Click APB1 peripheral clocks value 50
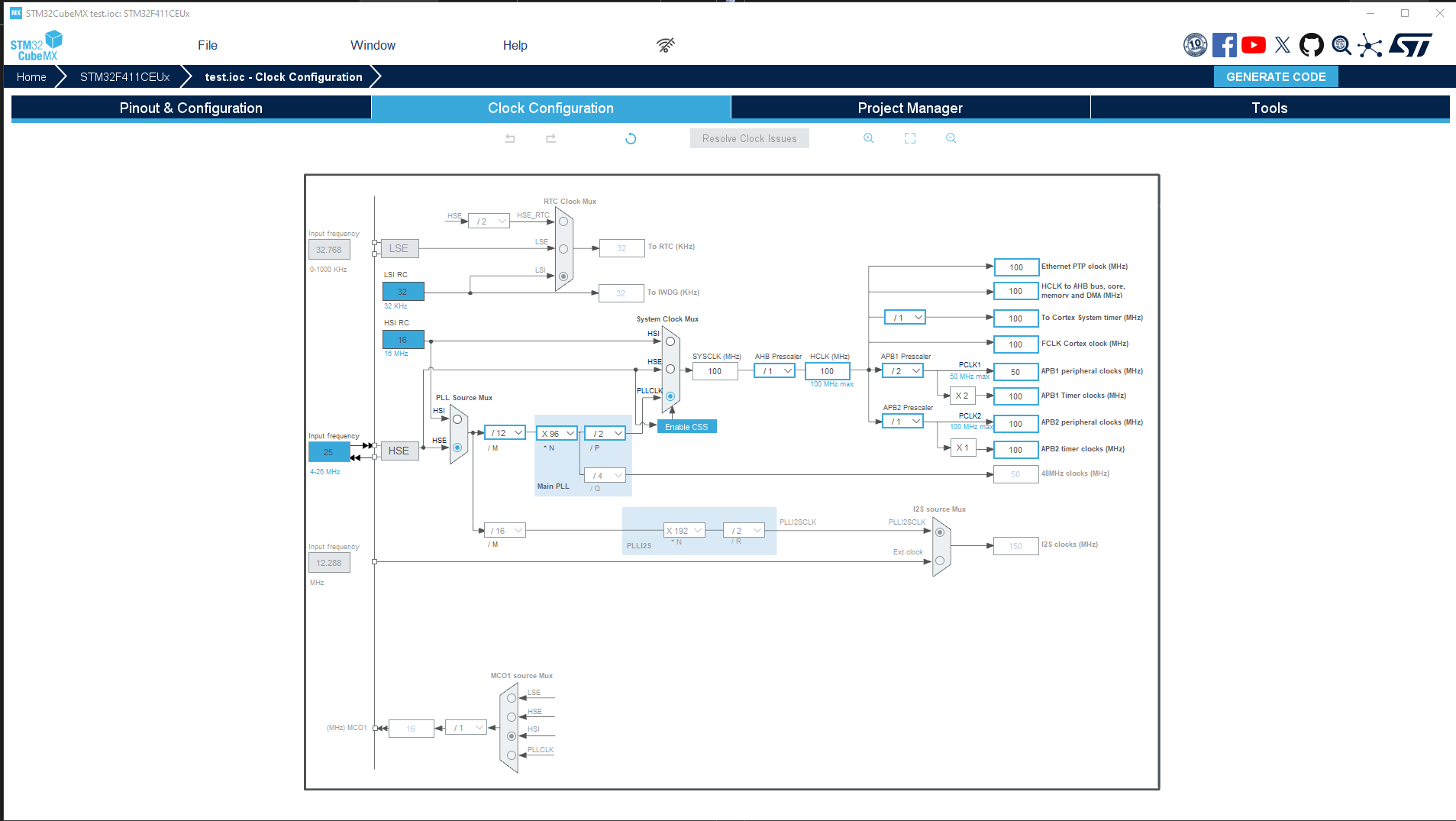This screenshot has height=821, width=1456. click(1016, 372)
